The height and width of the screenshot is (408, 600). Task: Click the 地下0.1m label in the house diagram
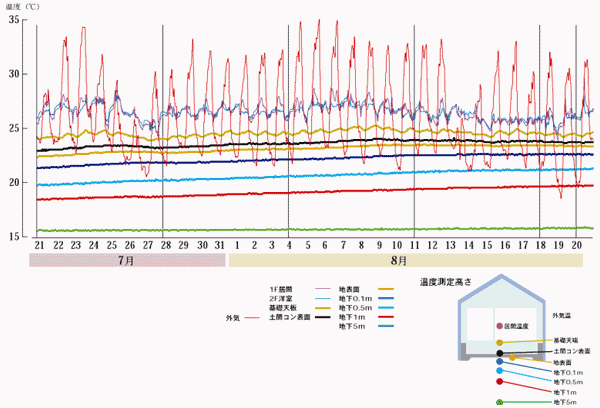(x=569, y=372)
